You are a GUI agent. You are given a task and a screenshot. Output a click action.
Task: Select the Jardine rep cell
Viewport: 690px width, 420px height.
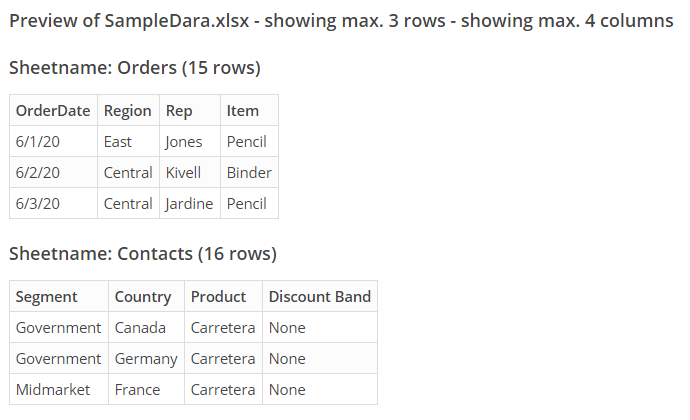[189, 204]
